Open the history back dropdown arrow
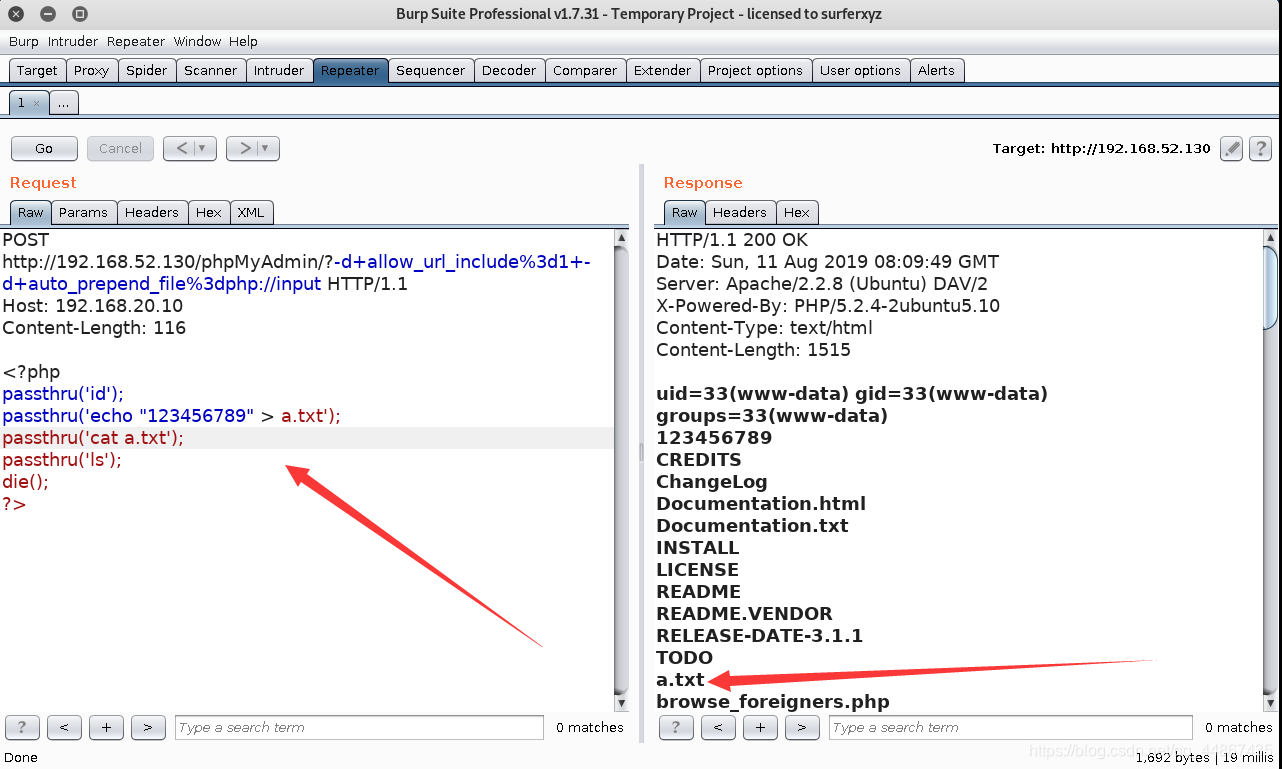This screenshot has width=1282, height=769. pyautogui.click(x=201, y=149)
